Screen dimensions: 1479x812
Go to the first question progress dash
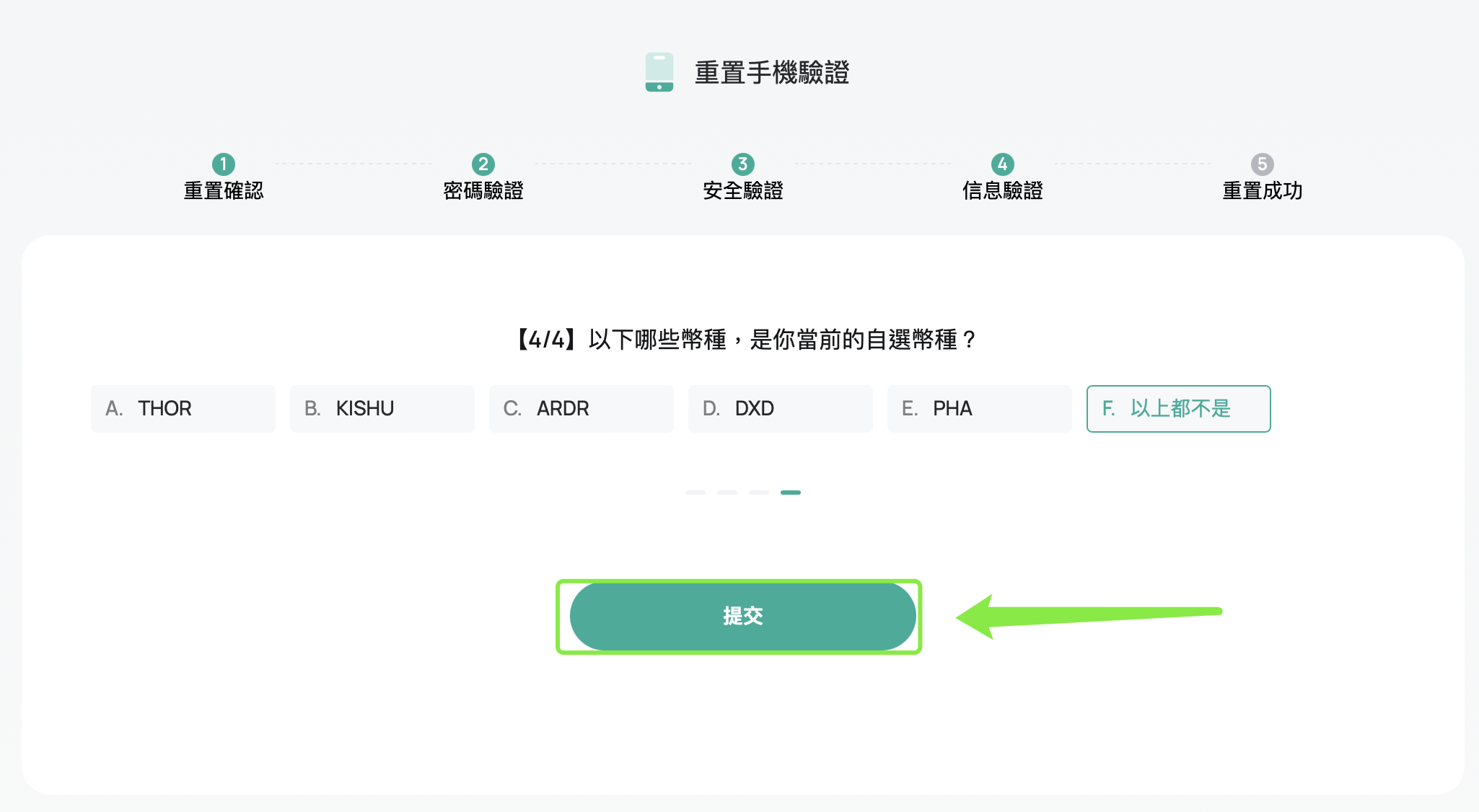(695, 493)
